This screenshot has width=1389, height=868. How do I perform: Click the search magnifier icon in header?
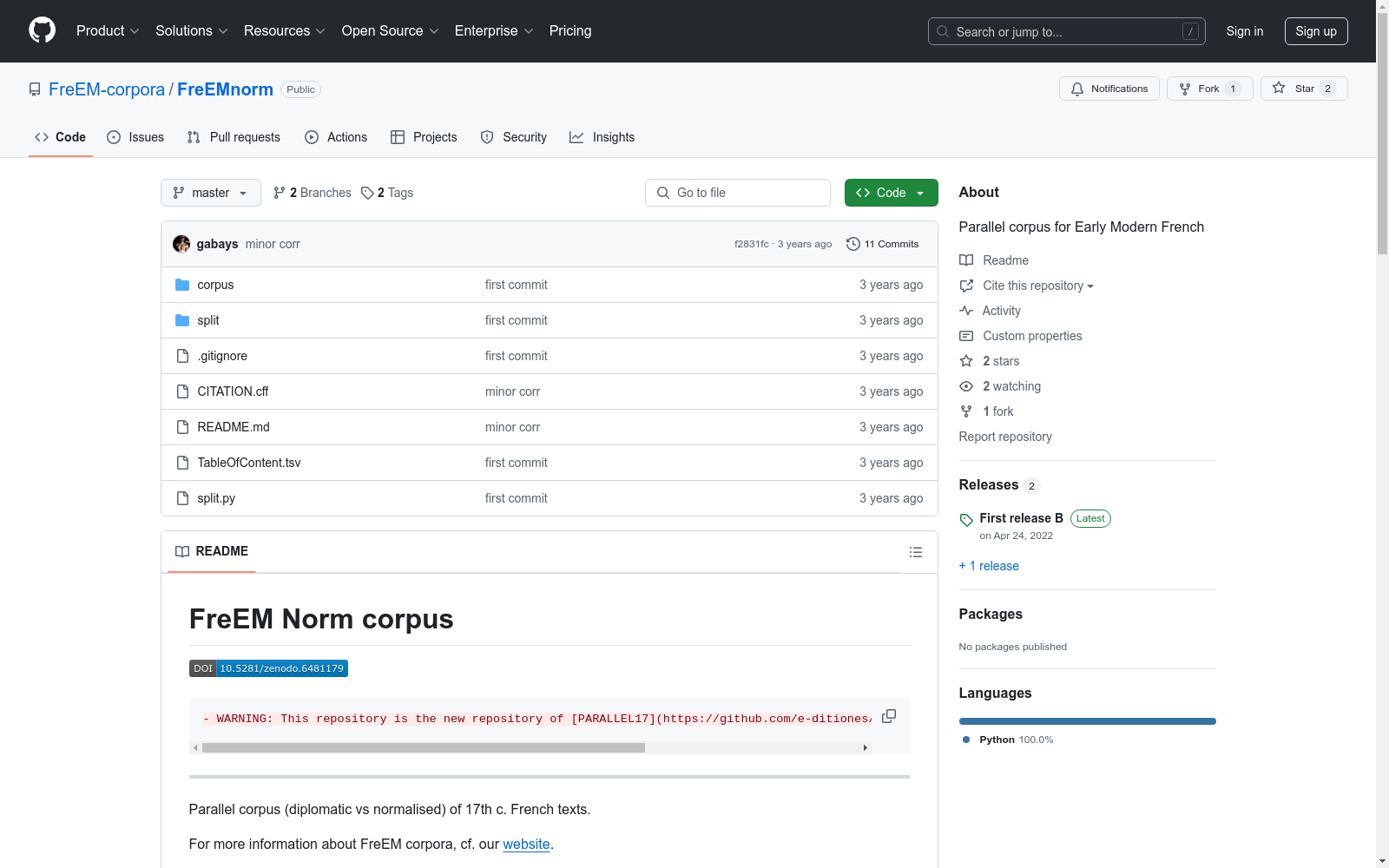coord(943,31)
